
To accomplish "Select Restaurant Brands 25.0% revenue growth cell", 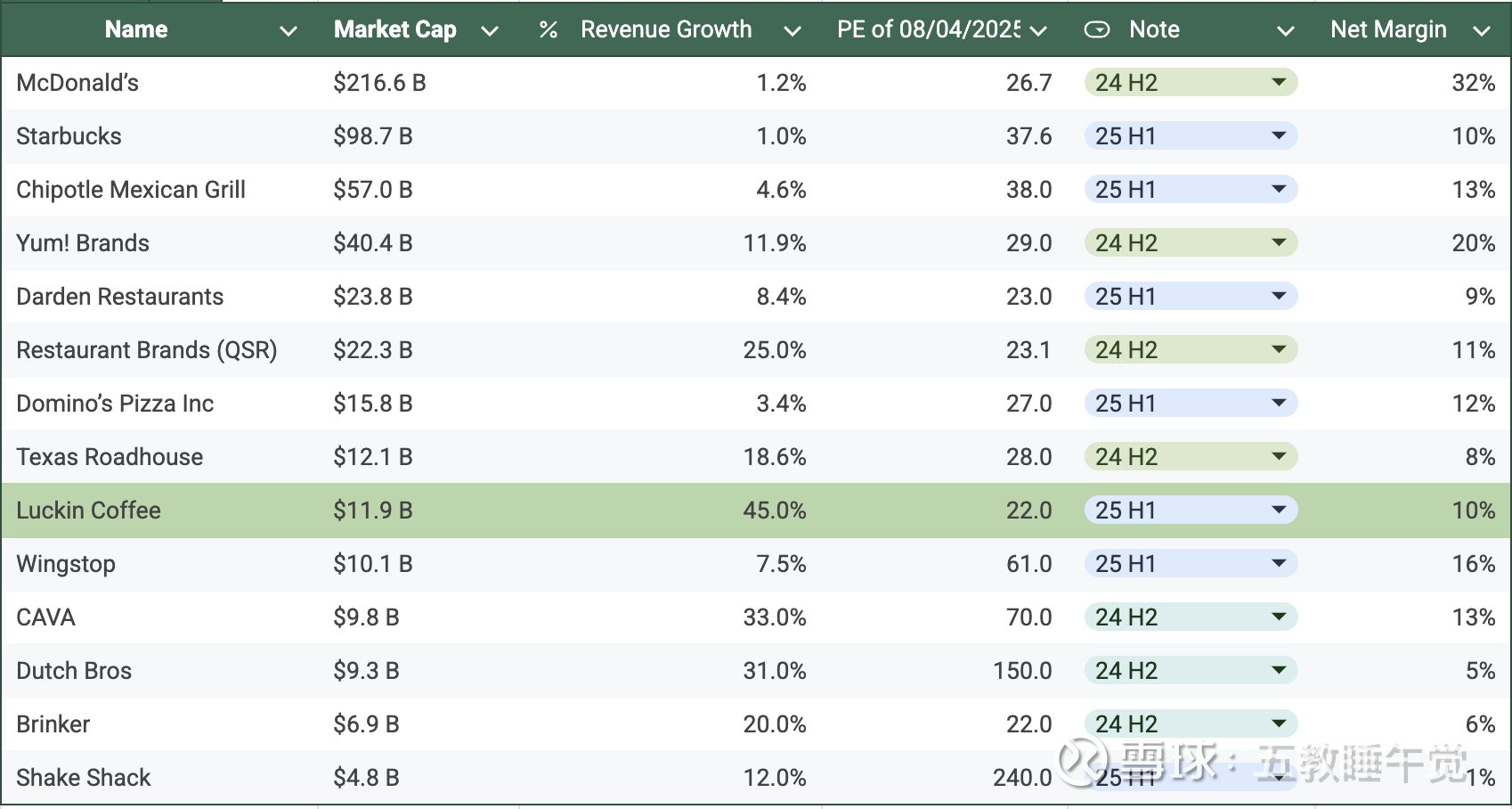I will tap(671, 350).
